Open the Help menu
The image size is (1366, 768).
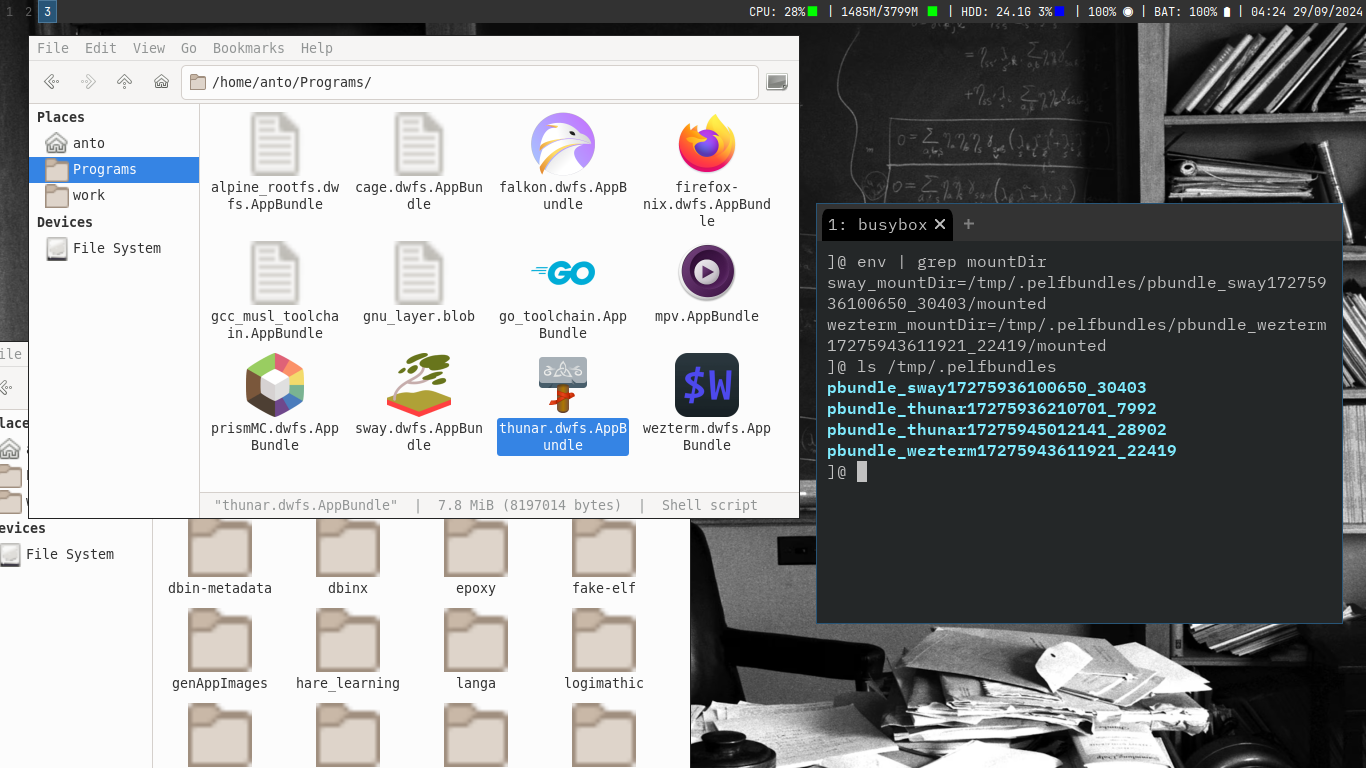pos(316,48)
